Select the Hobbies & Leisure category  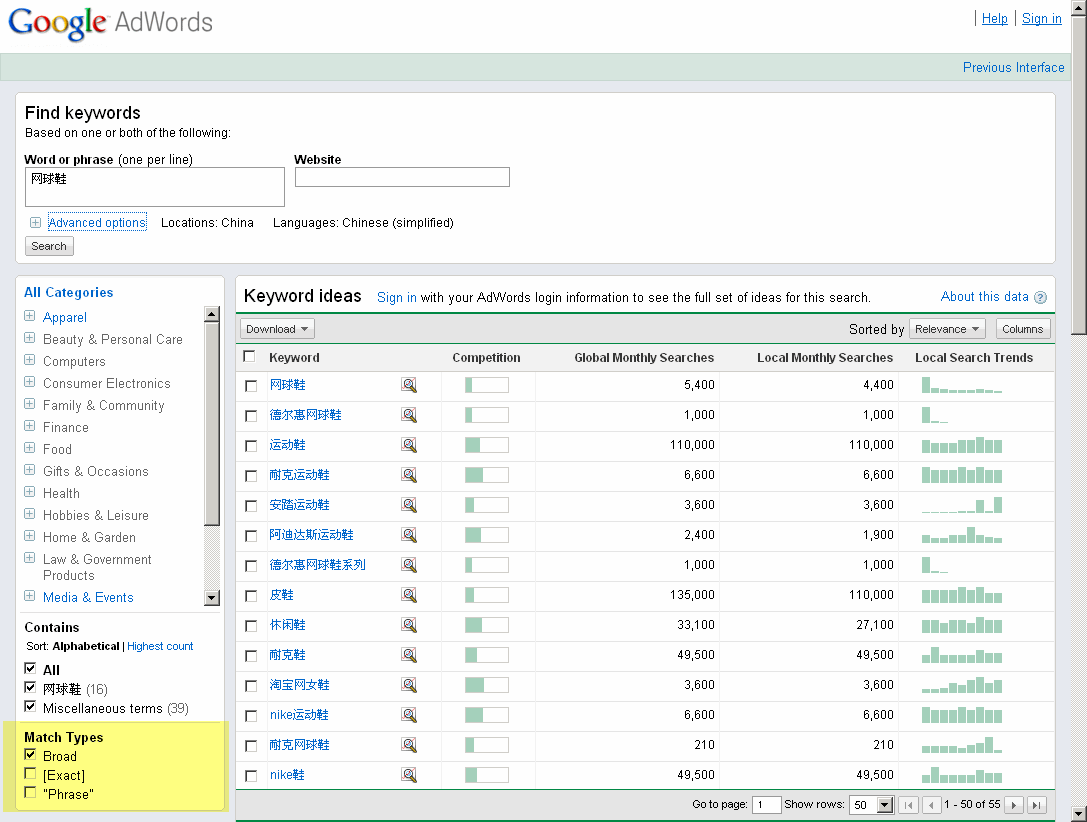(96, 516)
